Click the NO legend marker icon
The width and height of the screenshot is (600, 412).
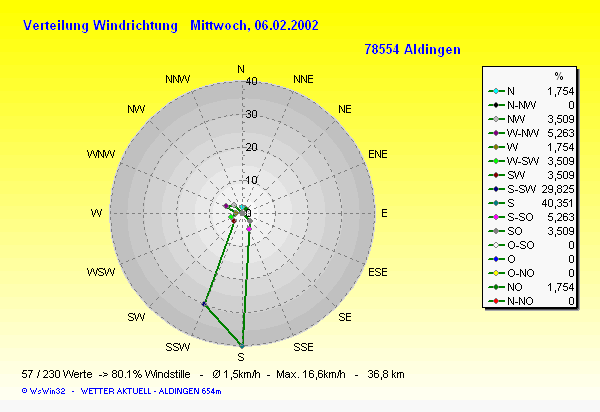tap(497, 286)
